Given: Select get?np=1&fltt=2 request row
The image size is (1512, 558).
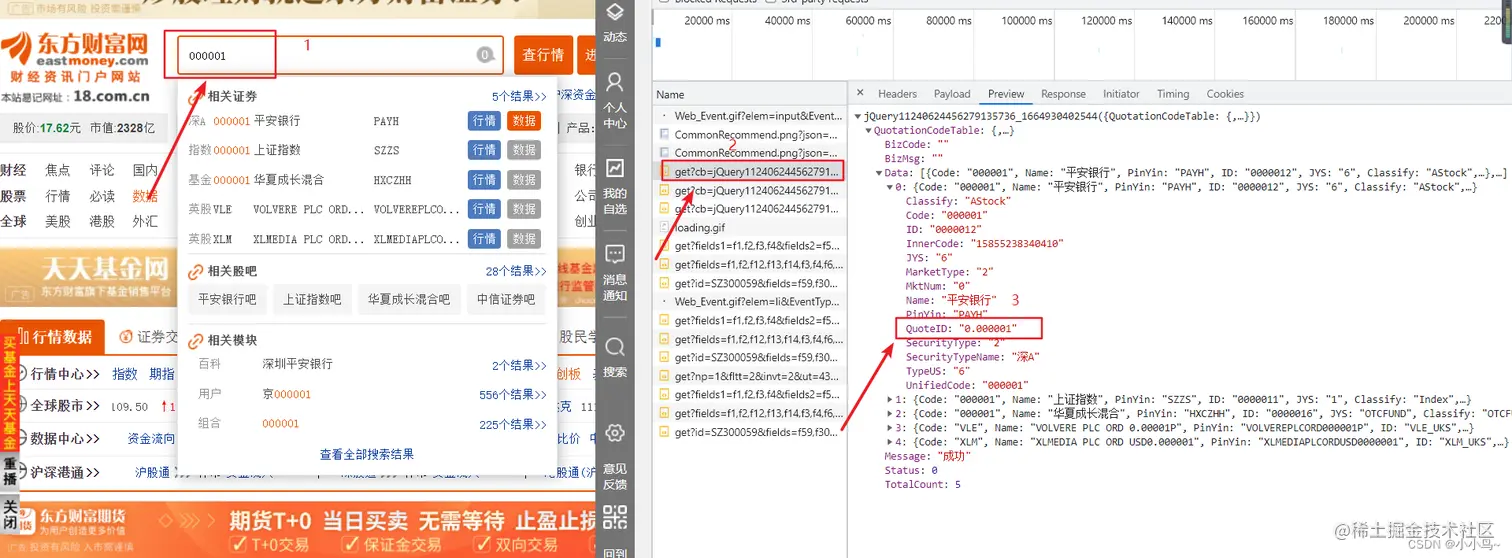Looking at the screenshot, I should (x=750, y=376).
